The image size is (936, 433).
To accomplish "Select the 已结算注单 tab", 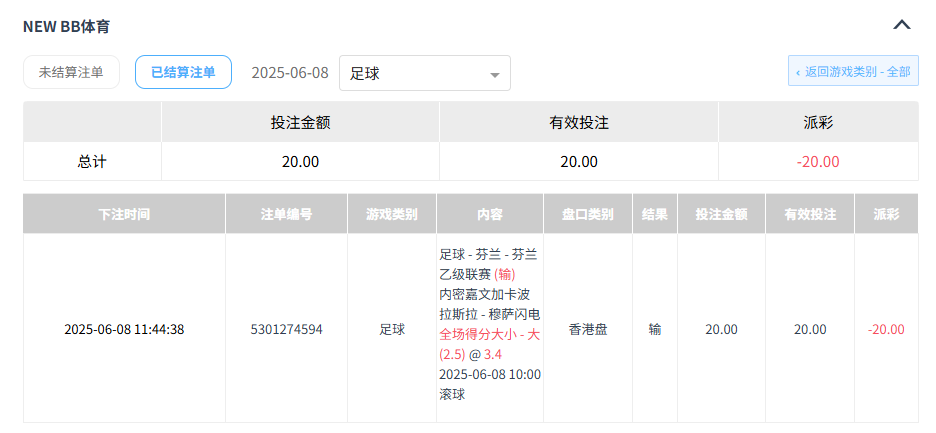I will click(x=183, y=72).
